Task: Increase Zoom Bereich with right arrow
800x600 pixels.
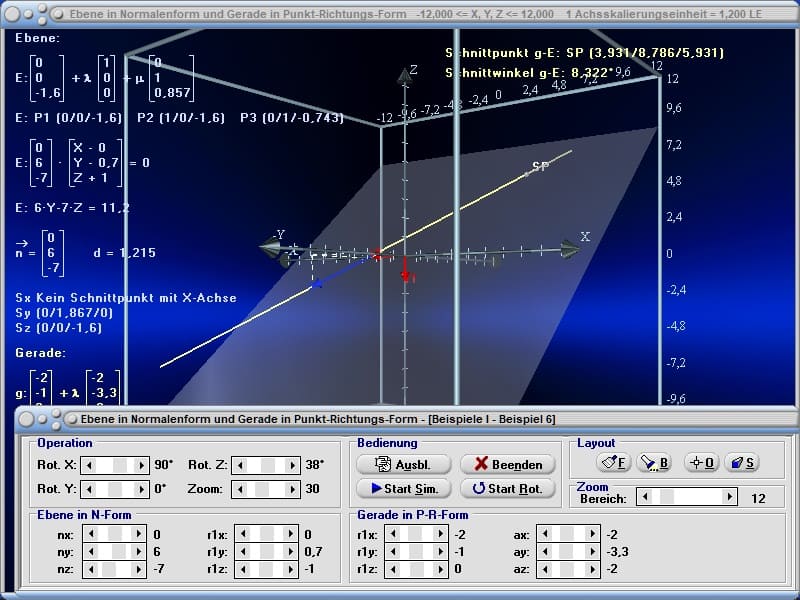Action: click(730, 496)
